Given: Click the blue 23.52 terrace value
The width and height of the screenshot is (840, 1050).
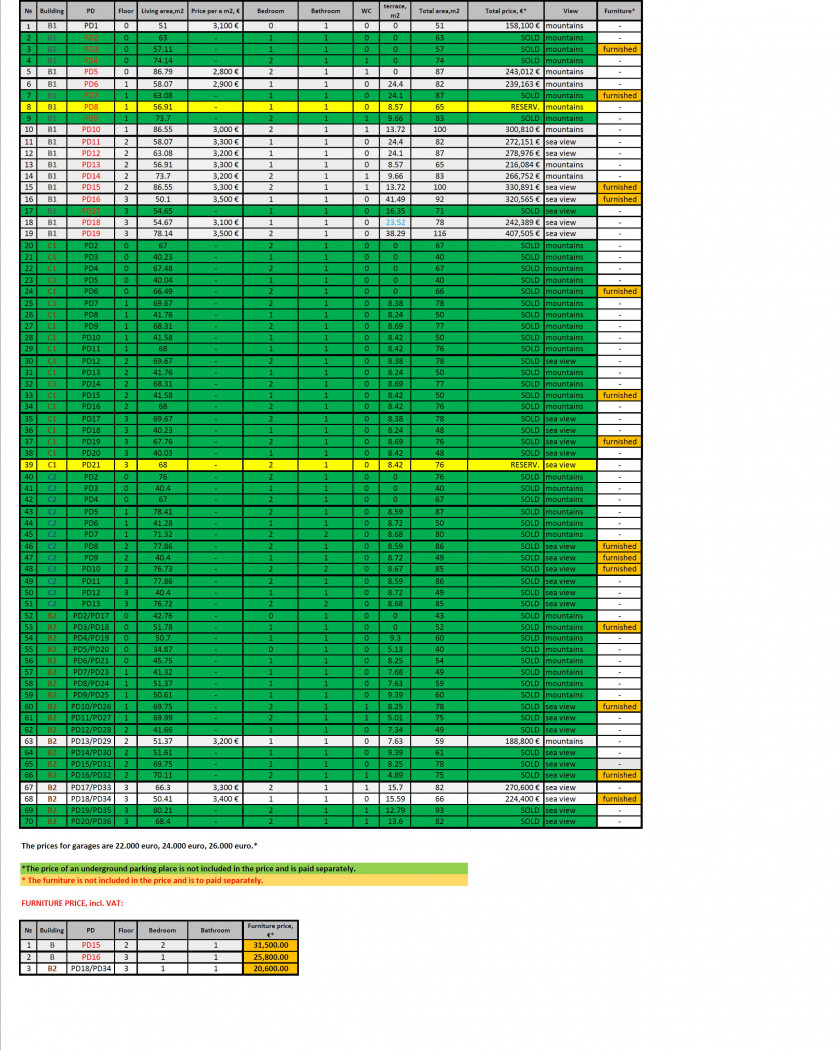Looking at the screenshot, I should [x=395, y=222].
